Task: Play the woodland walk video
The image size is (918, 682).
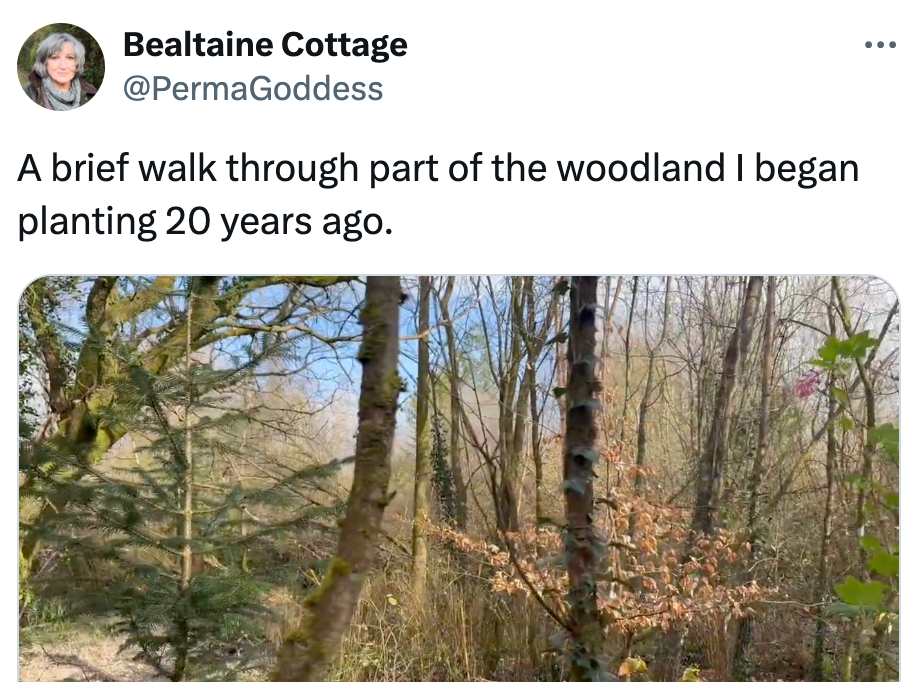Action: pos(459,478)
